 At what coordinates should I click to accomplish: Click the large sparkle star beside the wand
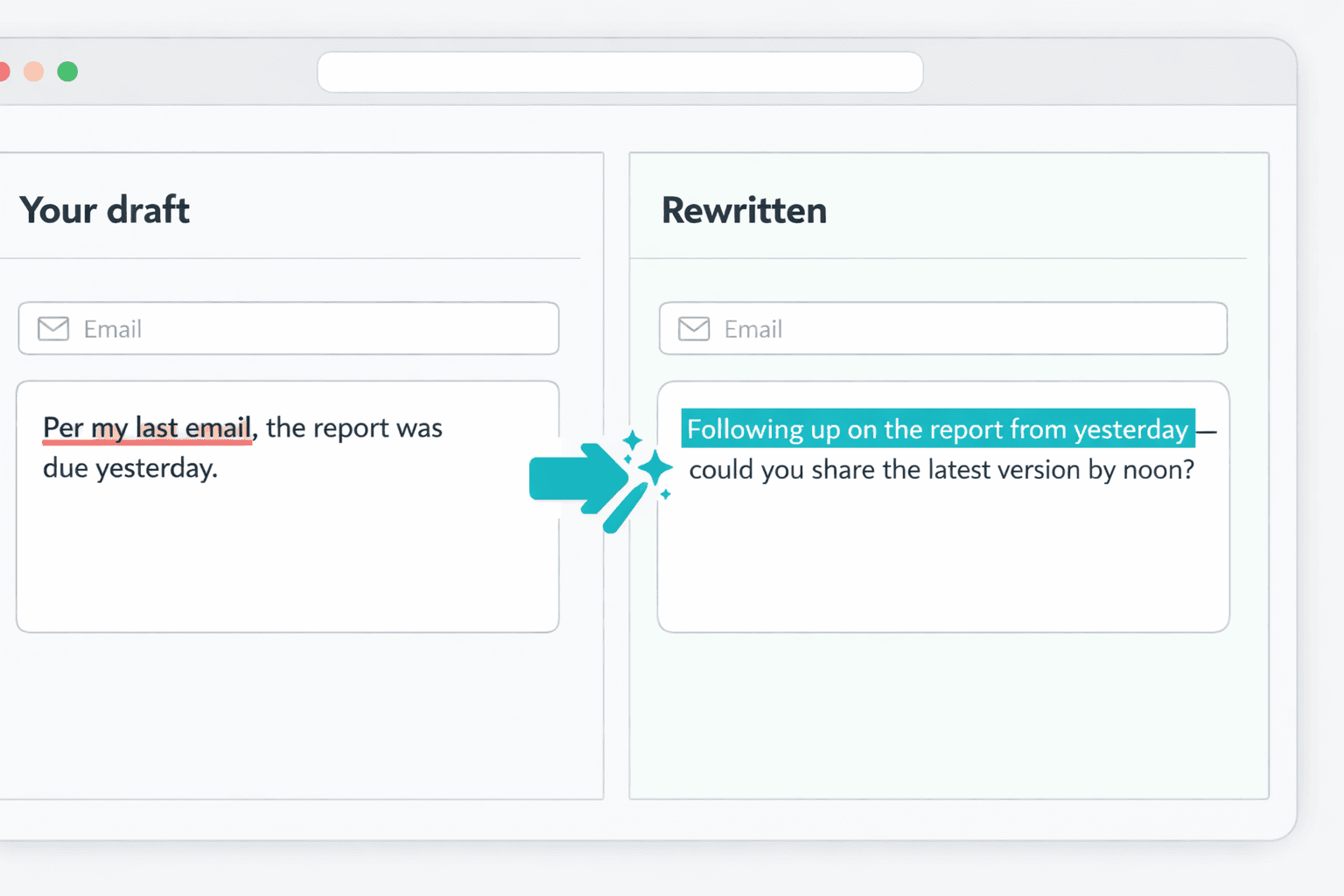coord(654,468)
